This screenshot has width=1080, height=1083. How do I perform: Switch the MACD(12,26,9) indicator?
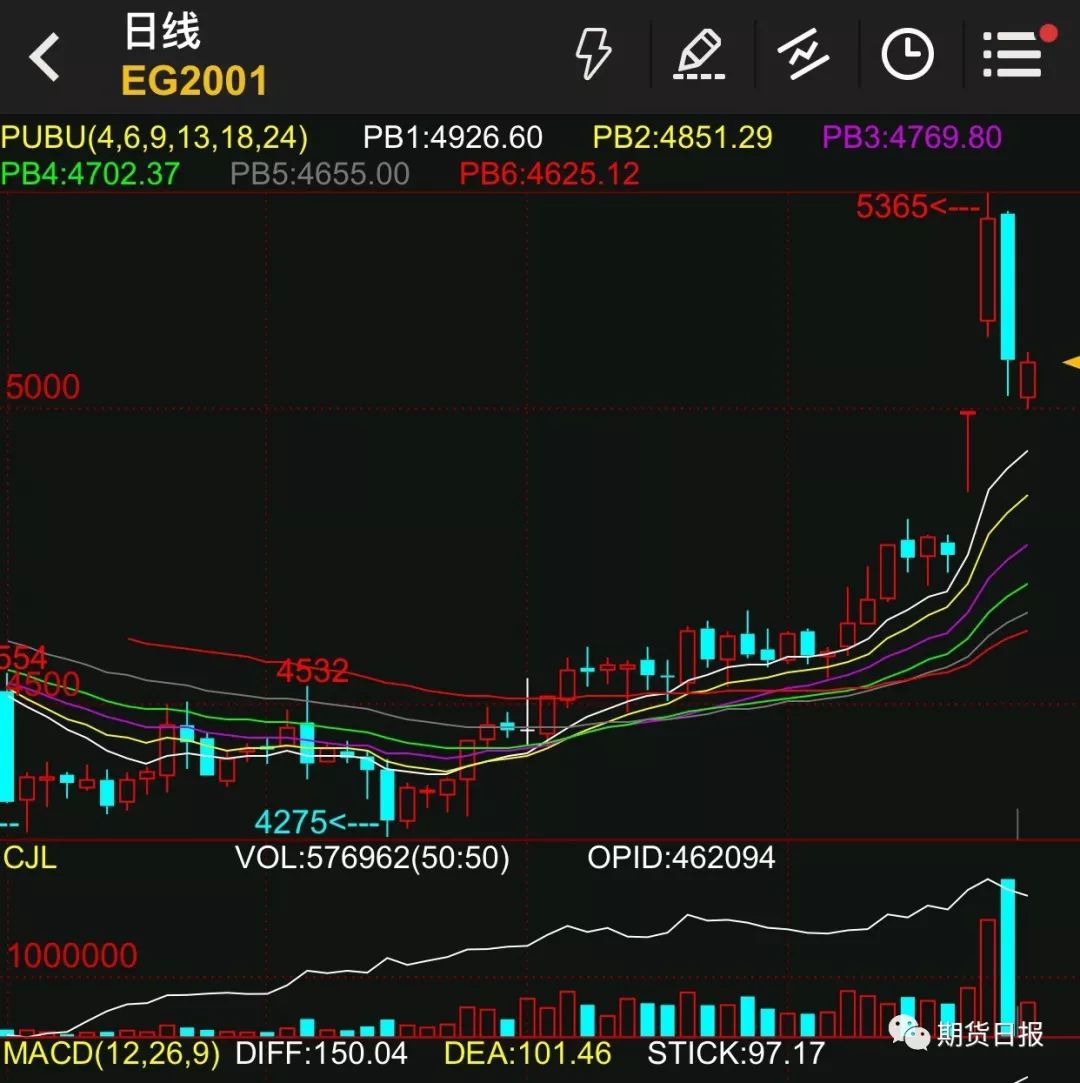point(111,1053)
